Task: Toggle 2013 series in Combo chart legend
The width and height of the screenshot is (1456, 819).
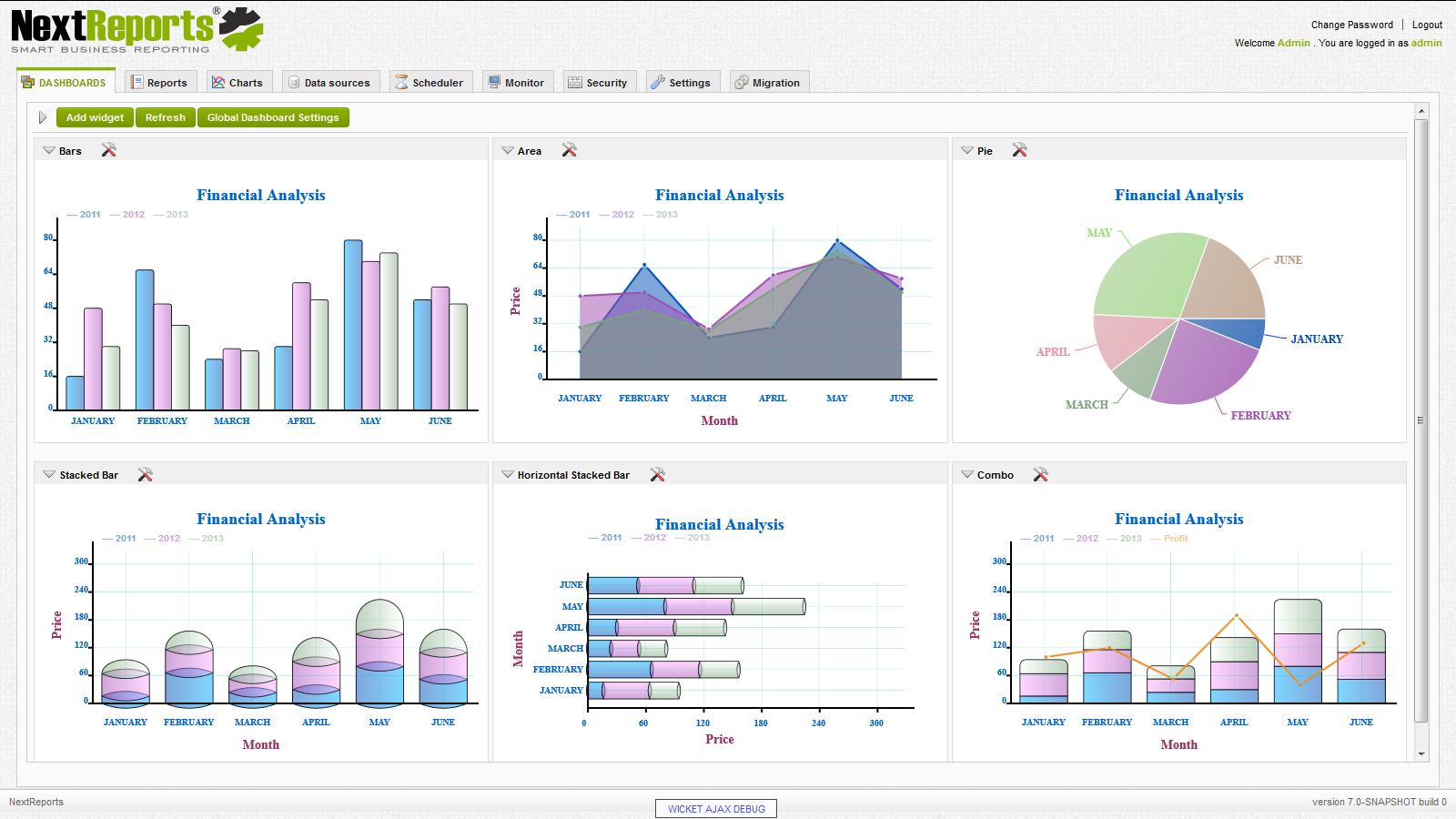Action: (1125, 539)
